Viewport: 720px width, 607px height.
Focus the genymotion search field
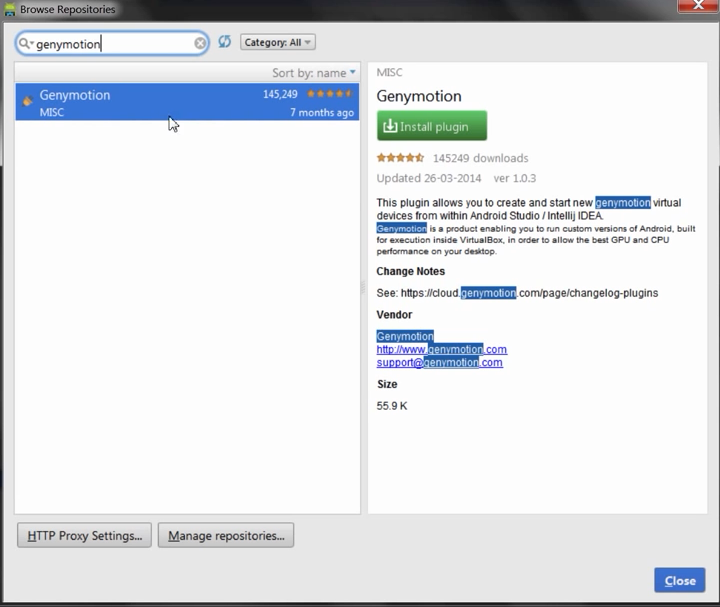[112, 44]
